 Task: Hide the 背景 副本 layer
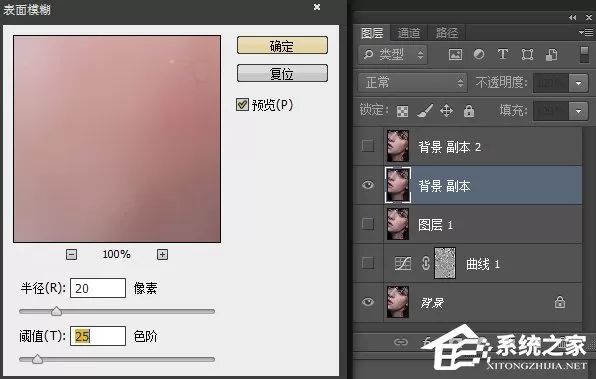[368, 185]
